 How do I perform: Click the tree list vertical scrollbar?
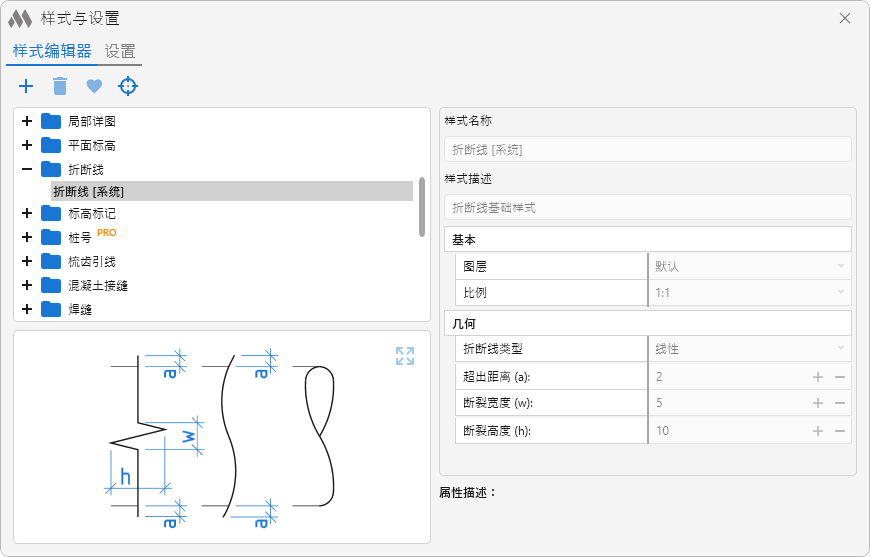pyautogui.click(x=422, y=205)
